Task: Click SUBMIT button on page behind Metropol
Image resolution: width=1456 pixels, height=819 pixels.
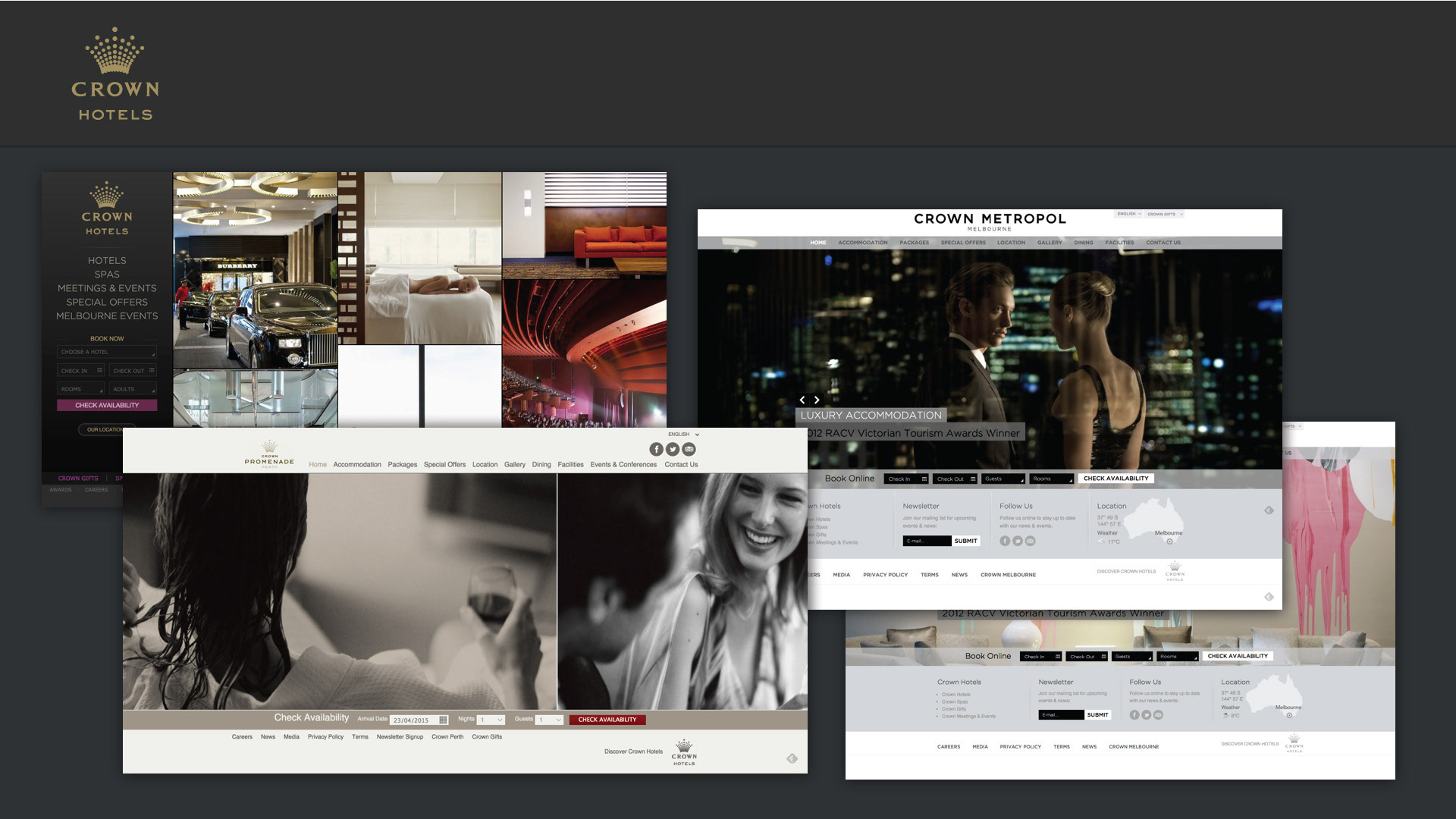Action: pos(1097,714)
